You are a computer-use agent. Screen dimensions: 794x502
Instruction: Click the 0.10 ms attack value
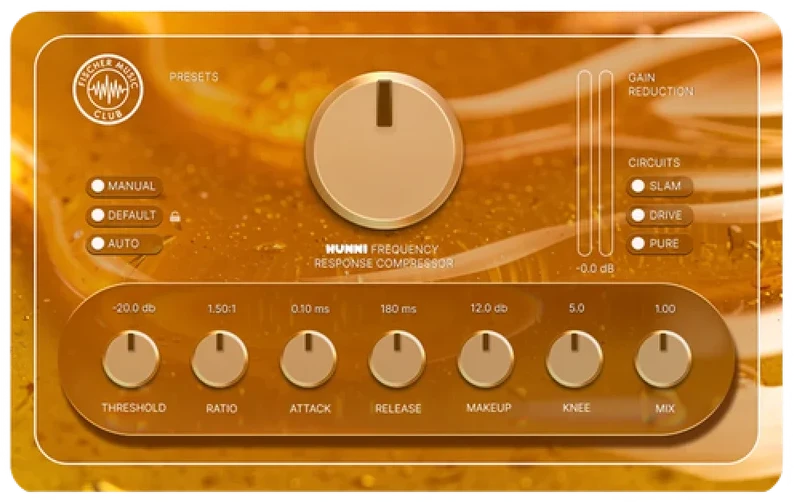click(x=310, y=308)
